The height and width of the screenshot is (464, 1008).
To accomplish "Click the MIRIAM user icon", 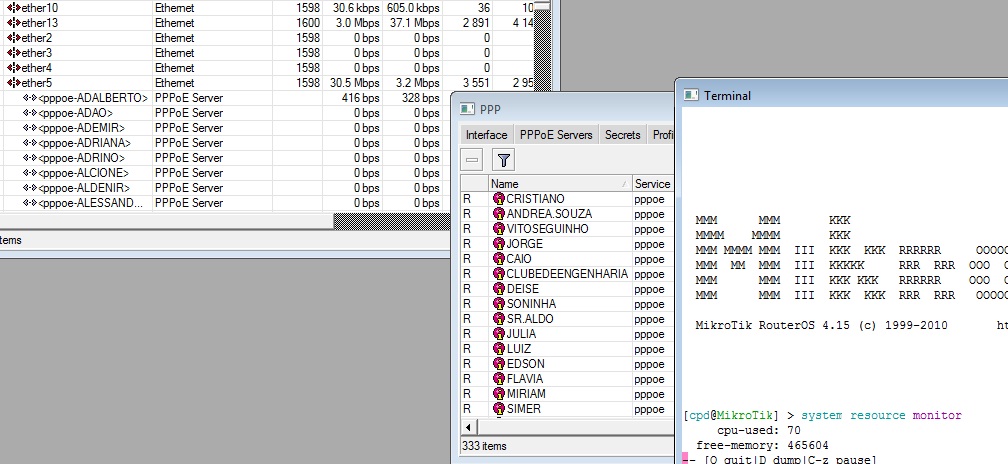I will [x=499, y=394].
